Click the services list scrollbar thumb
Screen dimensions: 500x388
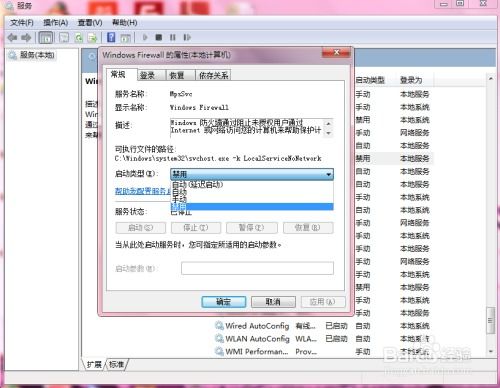[491, 320]
